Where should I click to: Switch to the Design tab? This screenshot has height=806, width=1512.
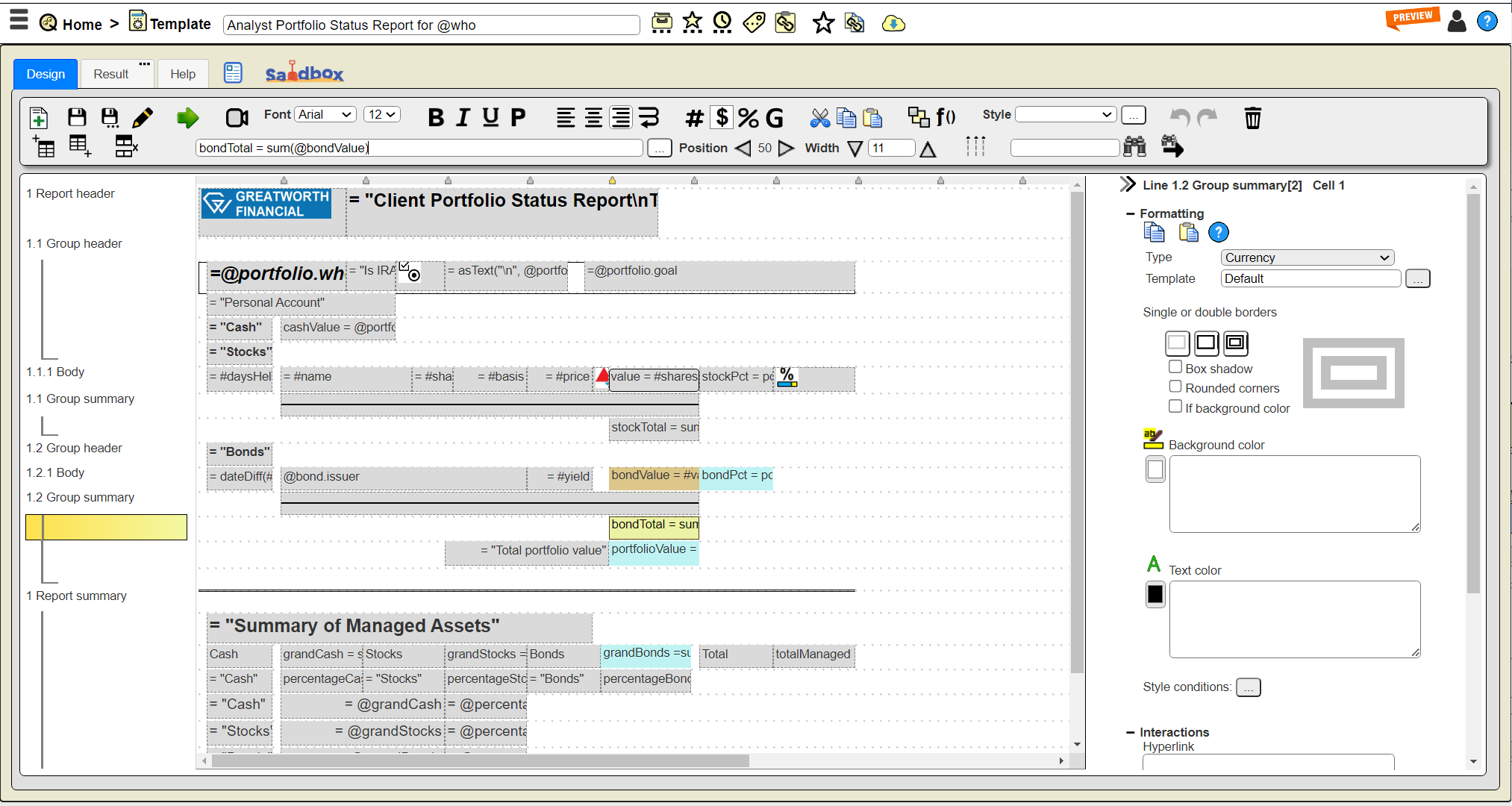[x=46, y=74]
